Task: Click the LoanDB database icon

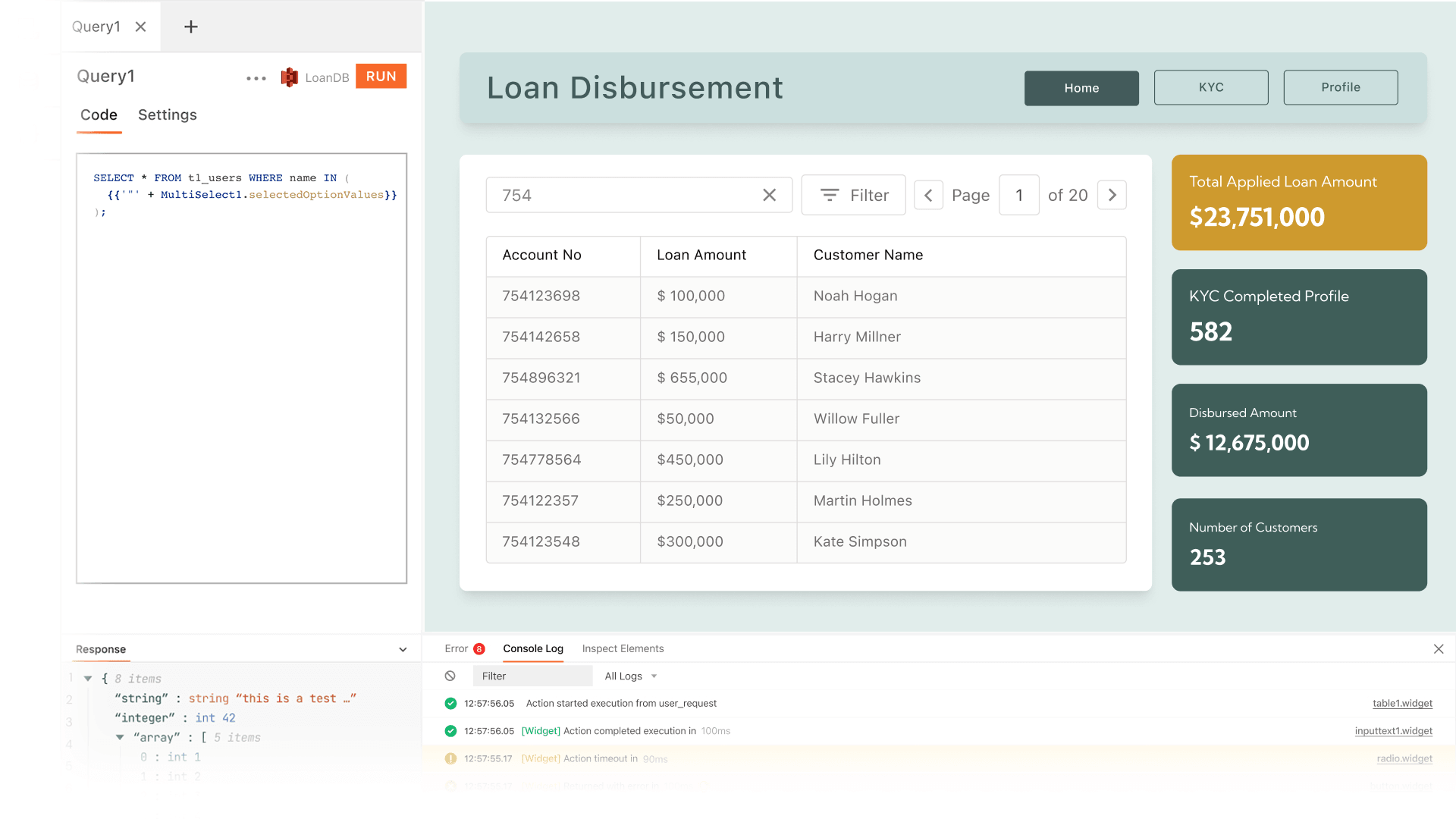Action: 289,77
